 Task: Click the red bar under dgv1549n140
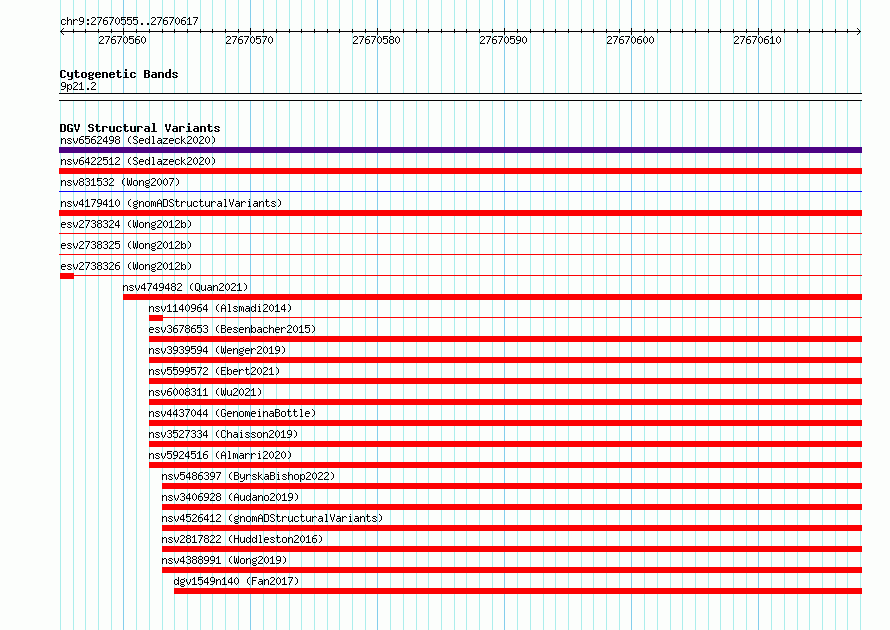click(x=518, y=591)
